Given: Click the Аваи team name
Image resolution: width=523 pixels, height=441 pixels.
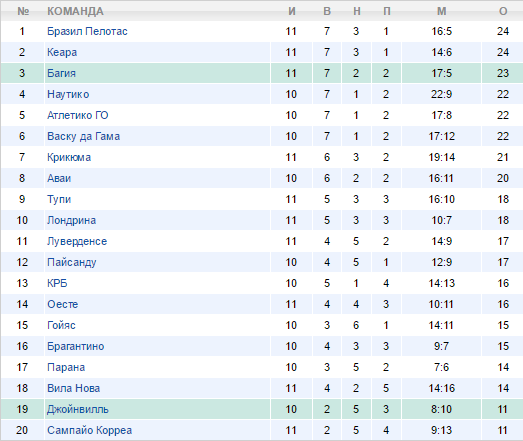Looking at the screenshot, I should tap(59, 178).
